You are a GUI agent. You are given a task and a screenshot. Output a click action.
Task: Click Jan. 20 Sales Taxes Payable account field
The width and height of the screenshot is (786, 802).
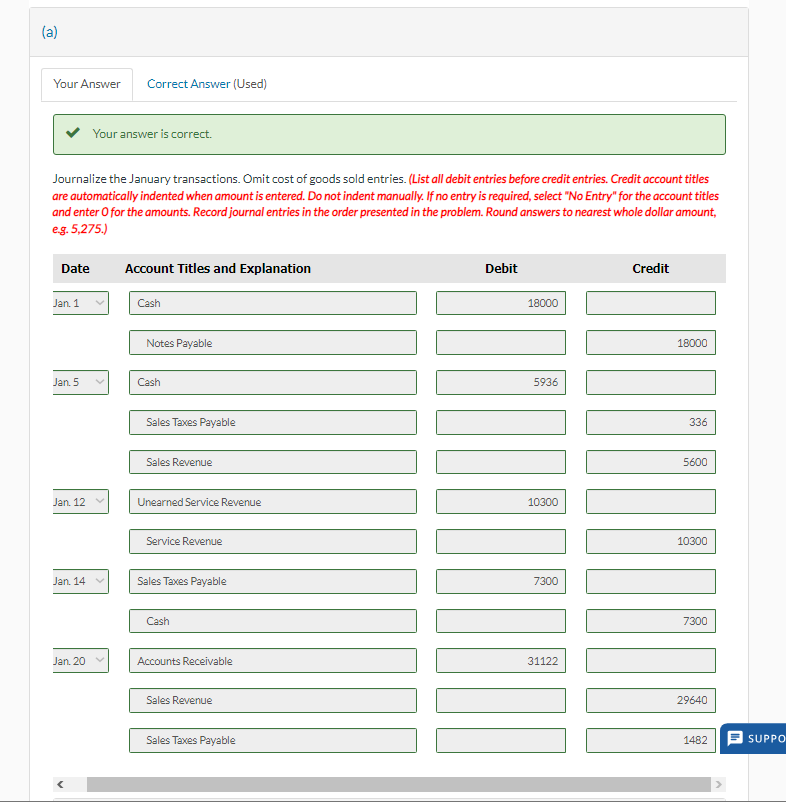[x=273, y=740]
